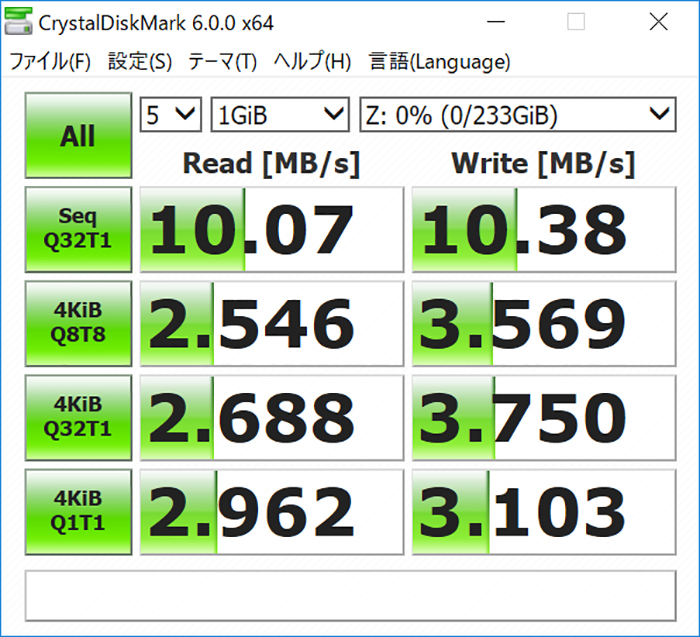
Task: Run the 4KiB Q32T1 test
Action: [x=78, y=416]
